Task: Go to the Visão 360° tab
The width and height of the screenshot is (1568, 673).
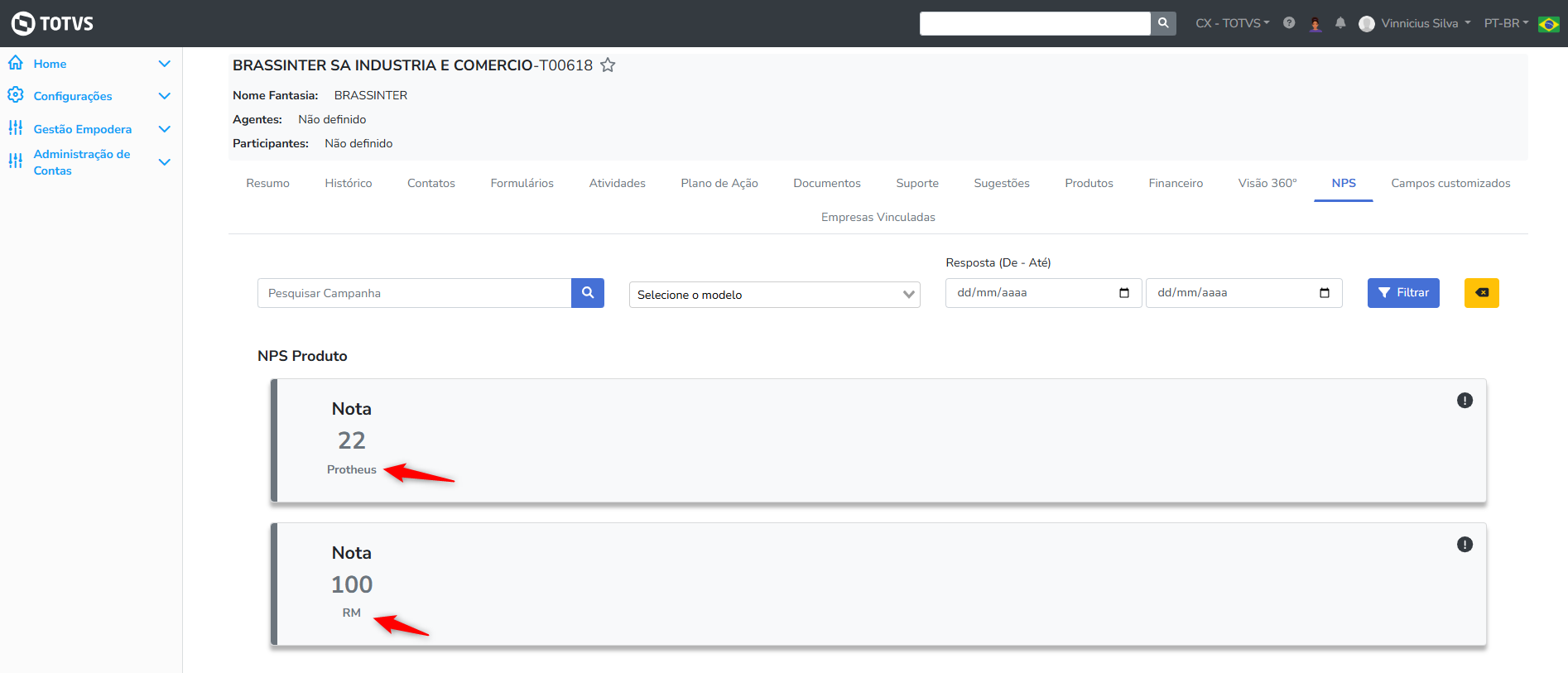Action: click(1267, 183)
